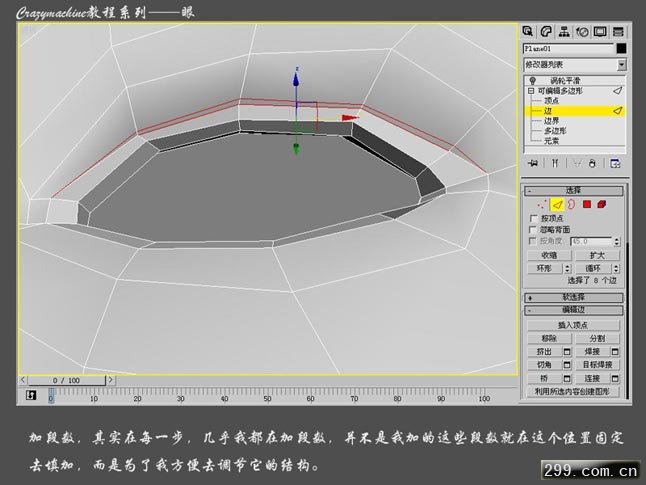Toggle Show End Result icon
Screen dimensions: 646x485
point(555,164)
